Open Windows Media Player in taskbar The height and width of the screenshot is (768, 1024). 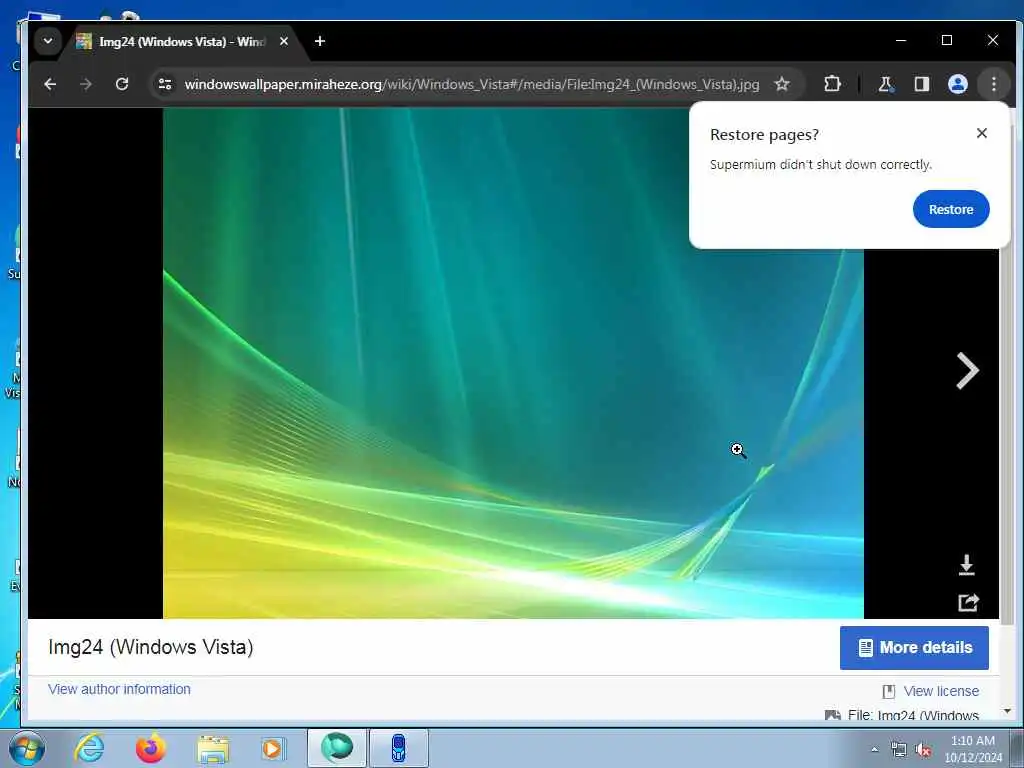pos(273,748)
